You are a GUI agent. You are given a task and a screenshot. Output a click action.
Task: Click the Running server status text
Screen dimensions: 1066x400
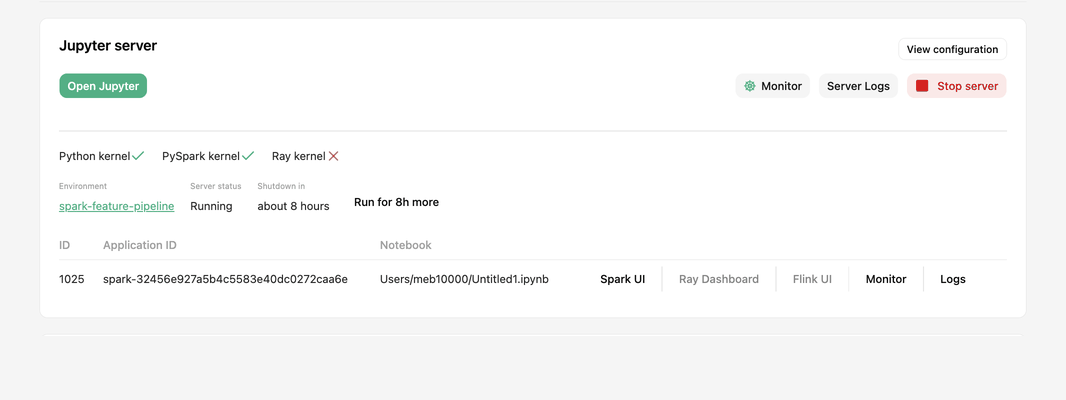211,205
